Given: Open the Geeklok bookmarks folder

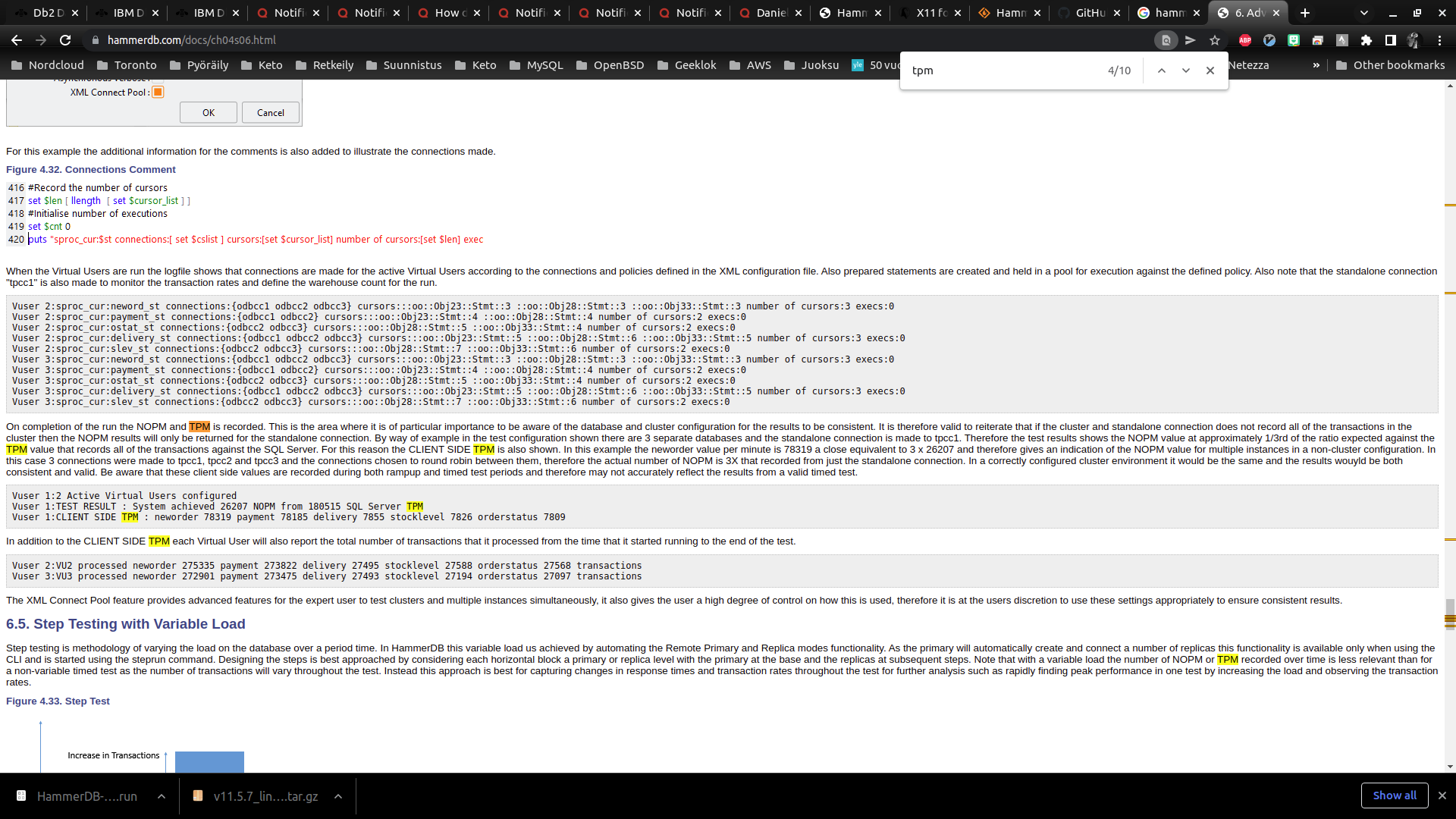Looking at the screenshot, I should tap(687, 65).
